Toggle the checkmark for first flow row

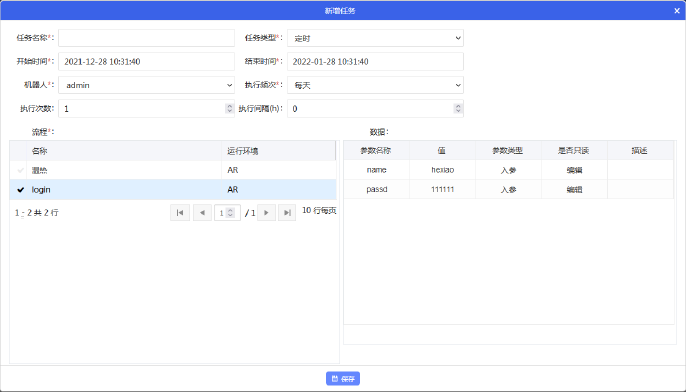click(20, 170)
